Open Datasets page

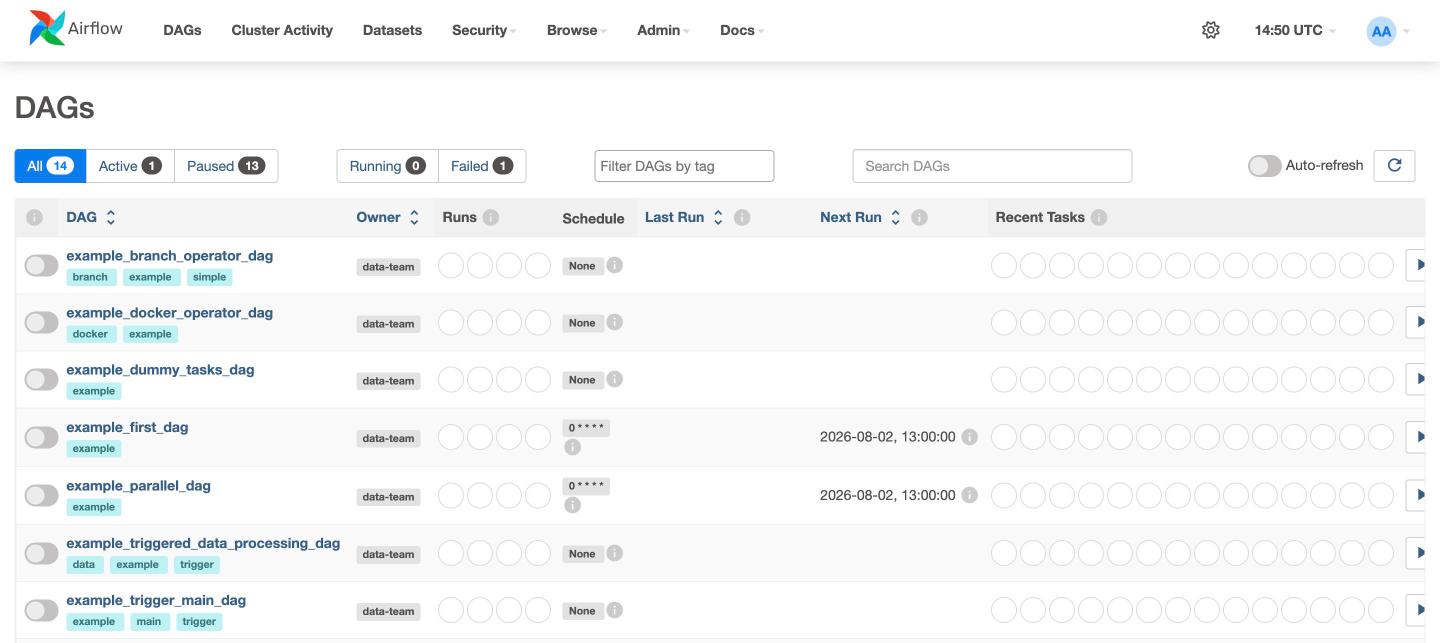pos(392,30)
